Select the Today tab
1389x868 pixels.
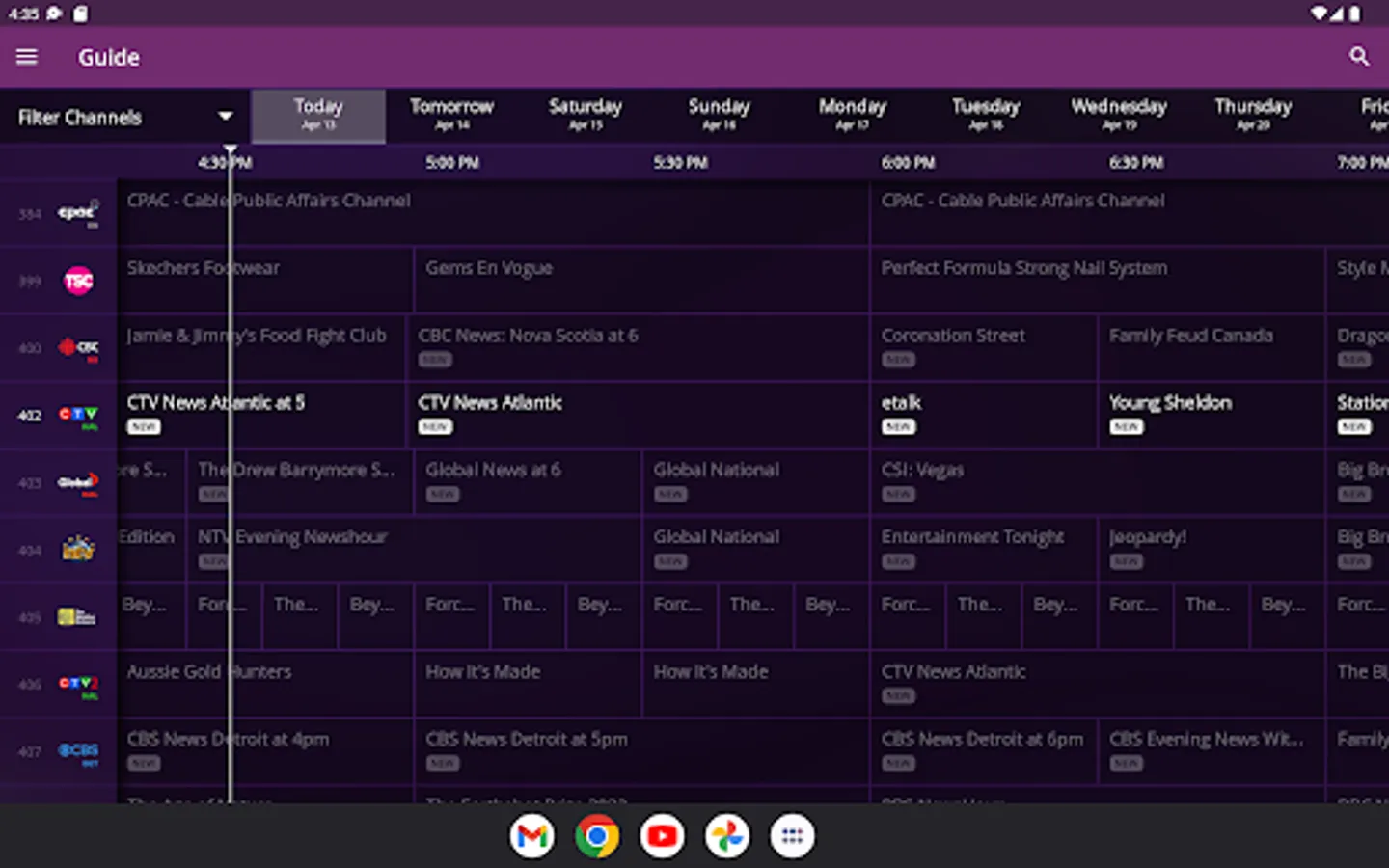click(x=318, y=116)
